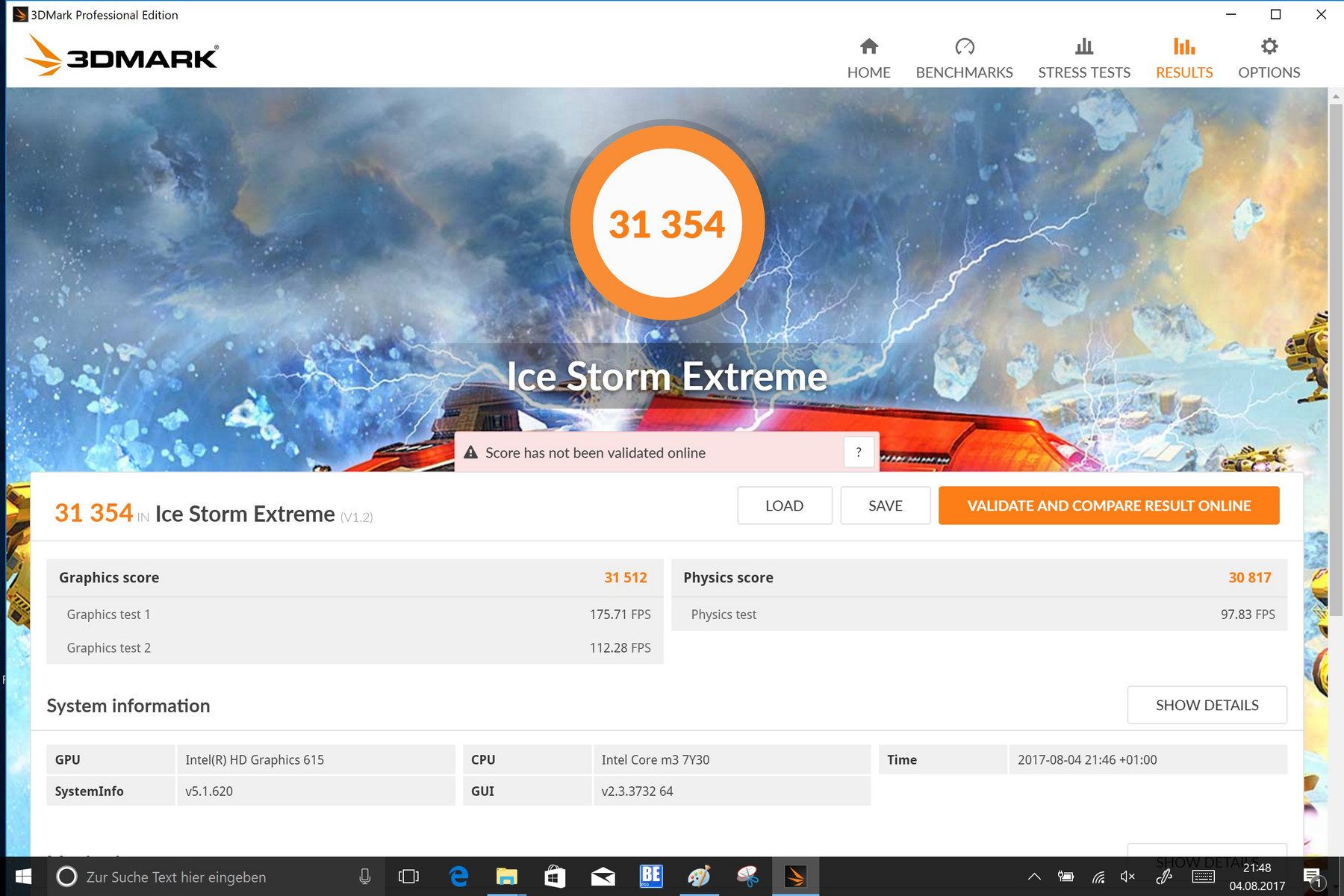Click the question mark help button

tap(859, 452)
